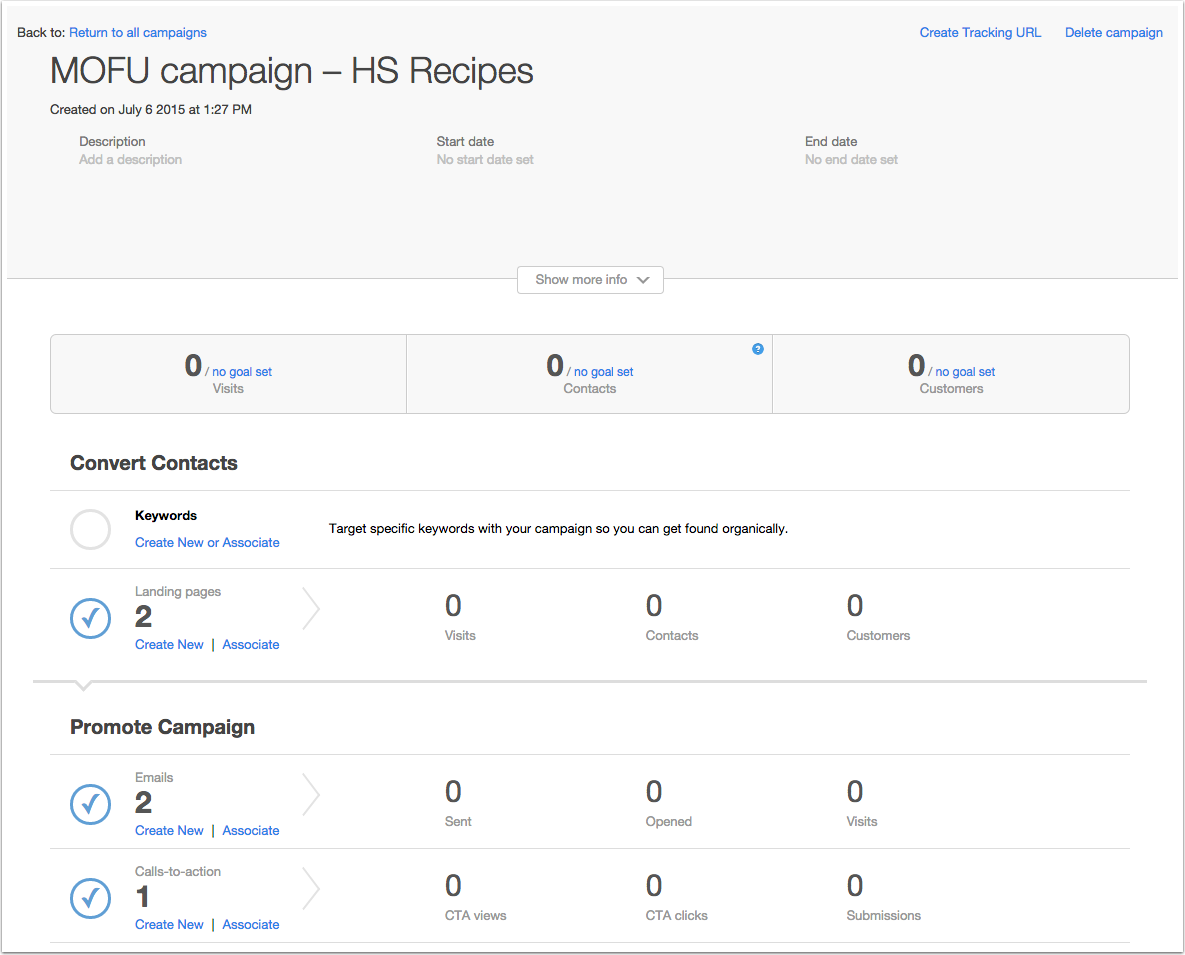Click the Landing pages Contacts stat

click(x=672, y=617)
